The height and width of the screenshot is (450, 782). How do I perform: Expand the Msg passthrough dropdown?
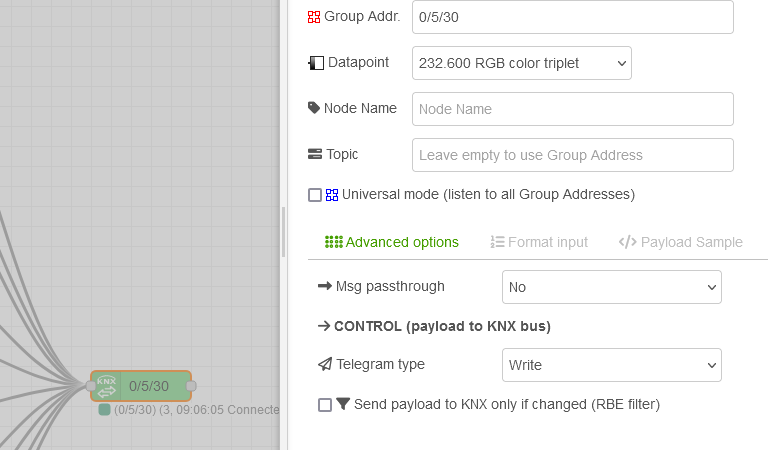click(611, 287)
